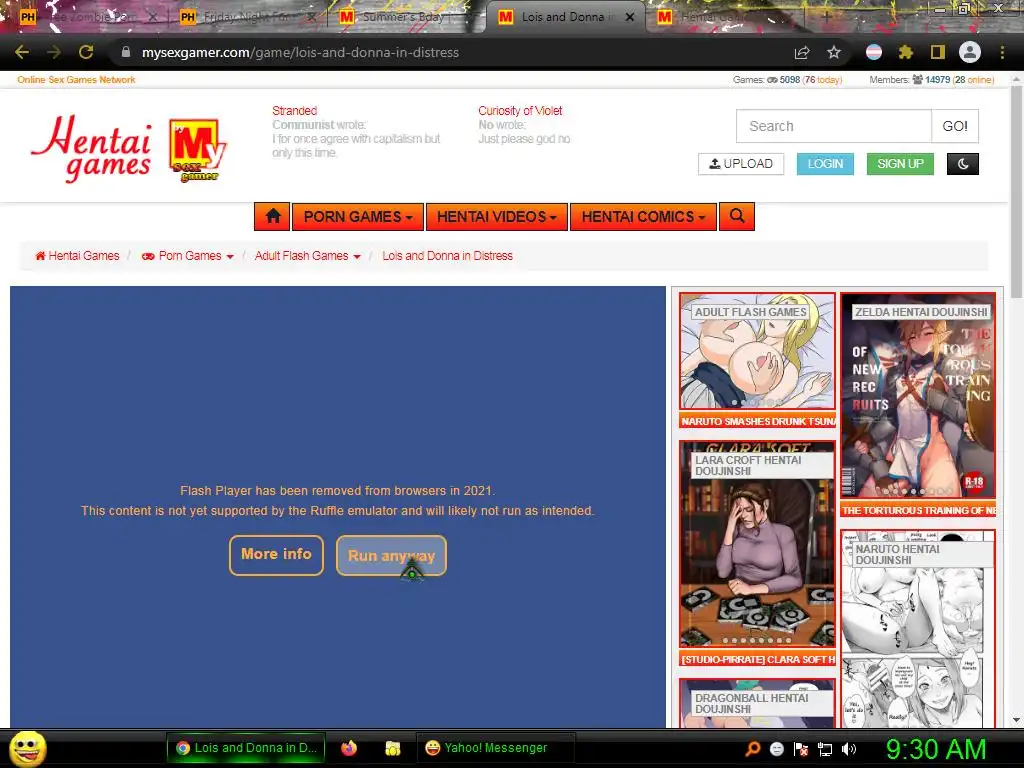Toggle dark mode with the moon button
The image size is (1024, 768).
point(963,164)
